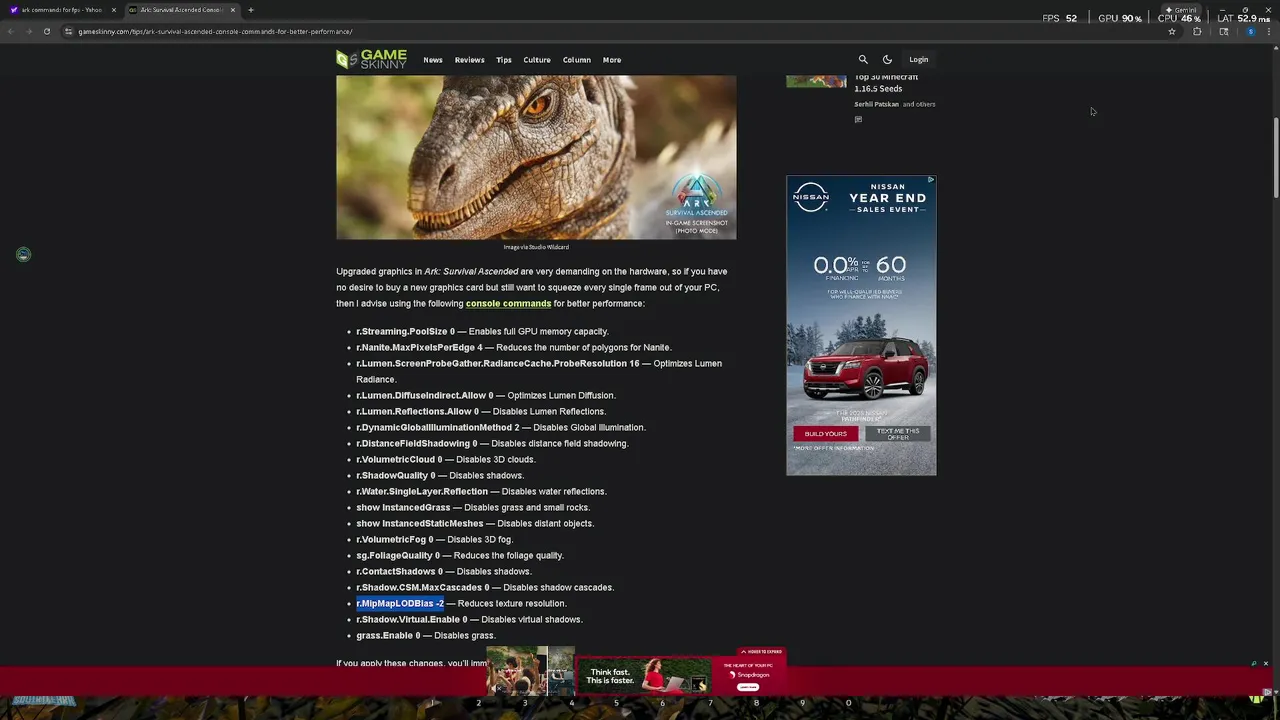Open Gemini button in title bar
Image resolution: width=1280 pixels, height=720 pixels.
coord(1181,10)
